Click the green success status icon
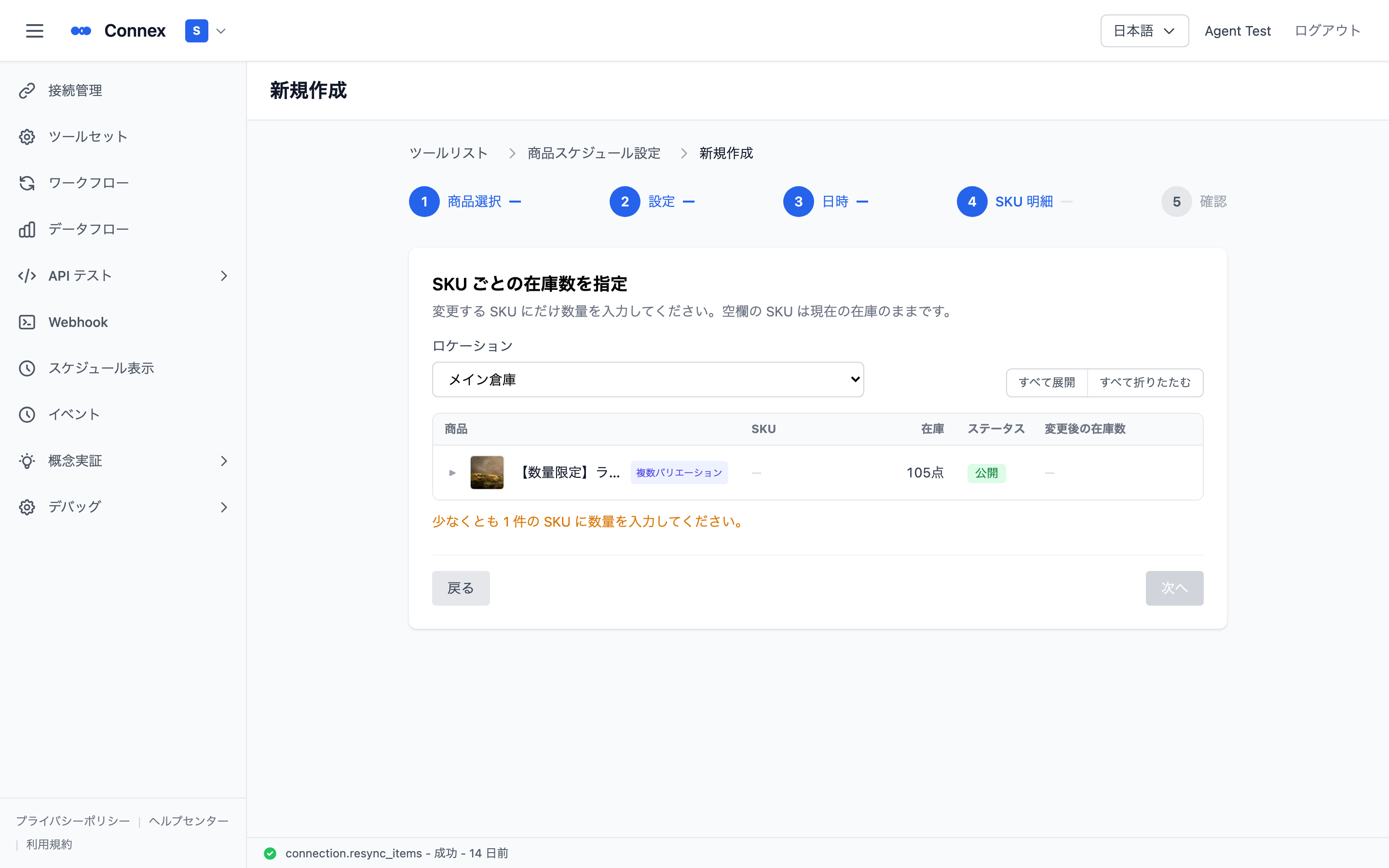 tap(270, 854)
